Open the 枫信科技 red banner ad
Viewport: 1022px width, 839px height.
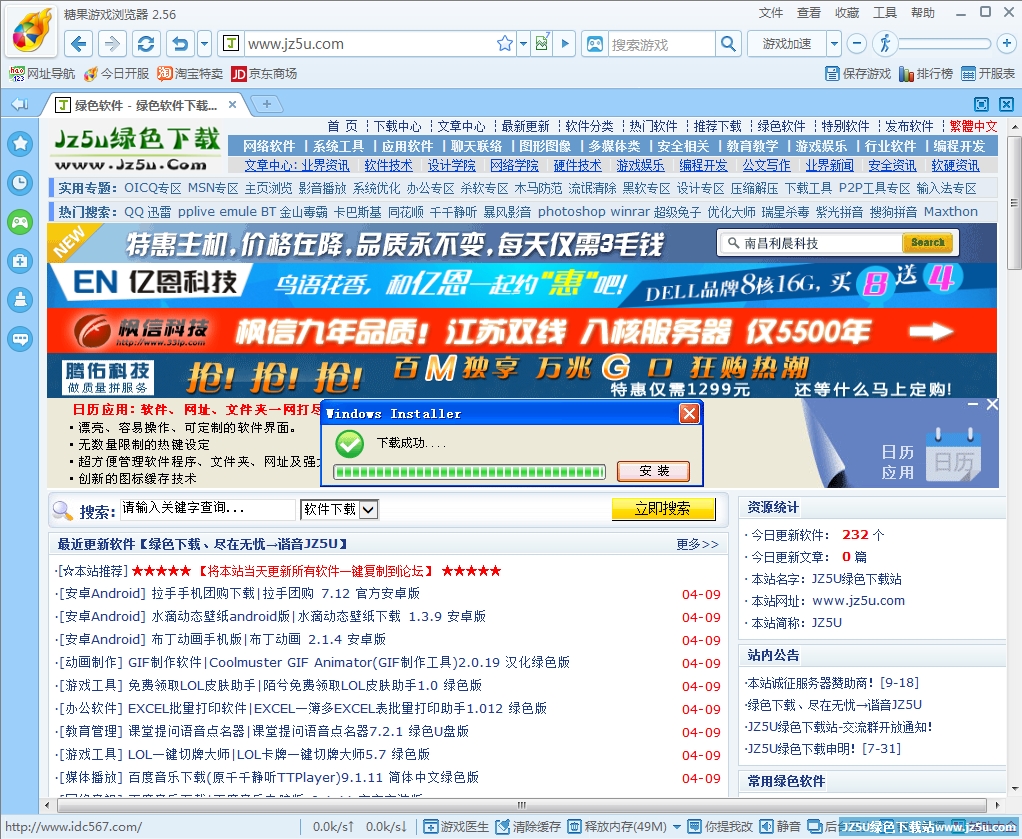point(522,331)
